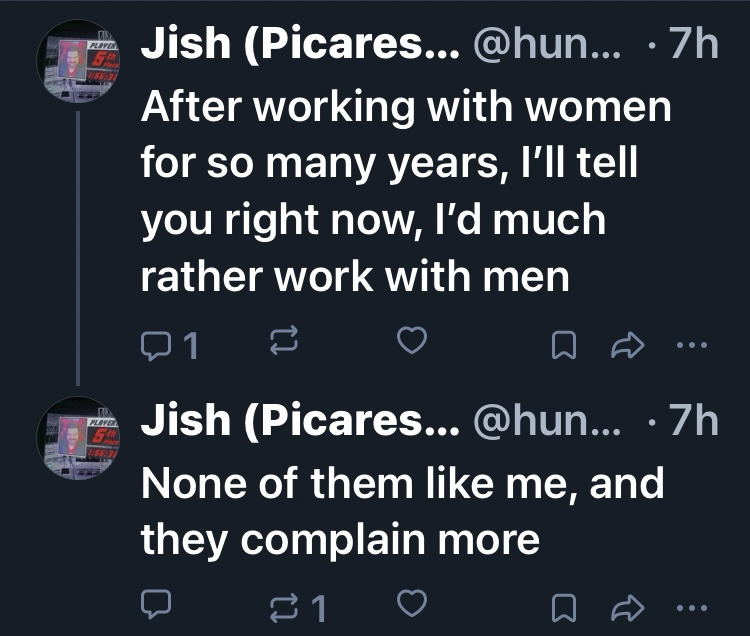Screen dimensions: 750x636
Task: Open the first tweet's more options menu
Action: click(691, 345)
